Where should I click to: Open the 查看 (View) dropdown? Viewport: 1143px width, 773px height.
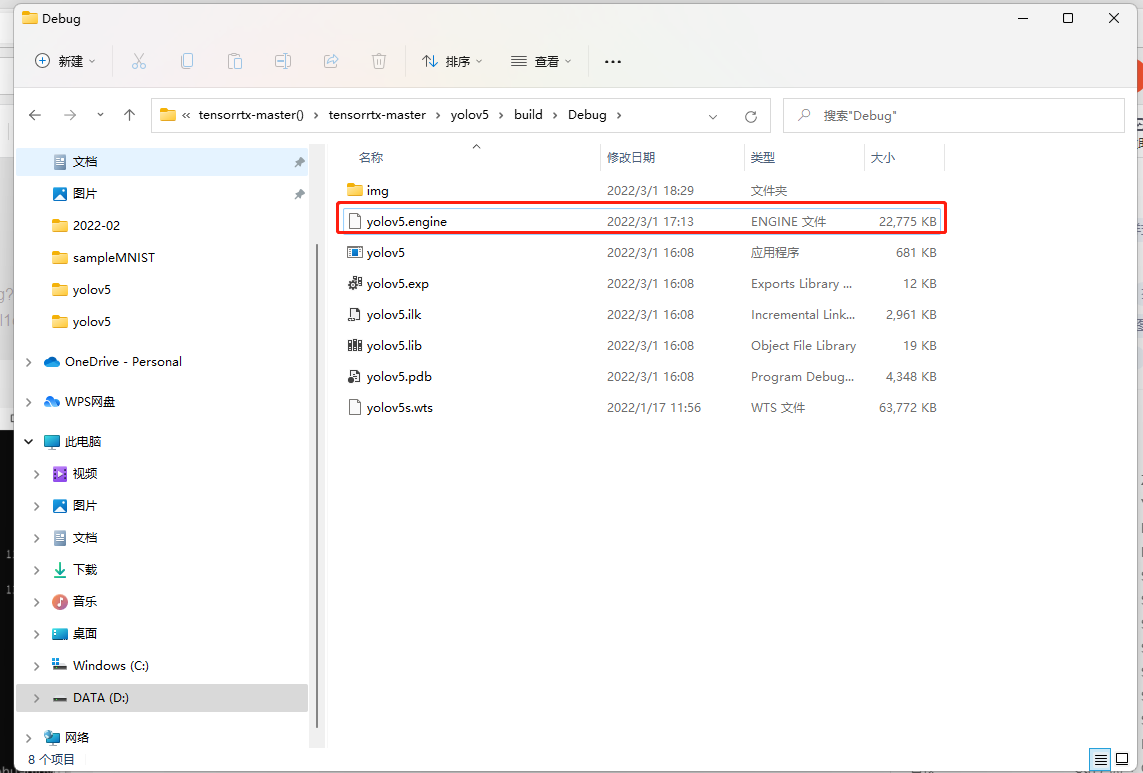(541, 61)
